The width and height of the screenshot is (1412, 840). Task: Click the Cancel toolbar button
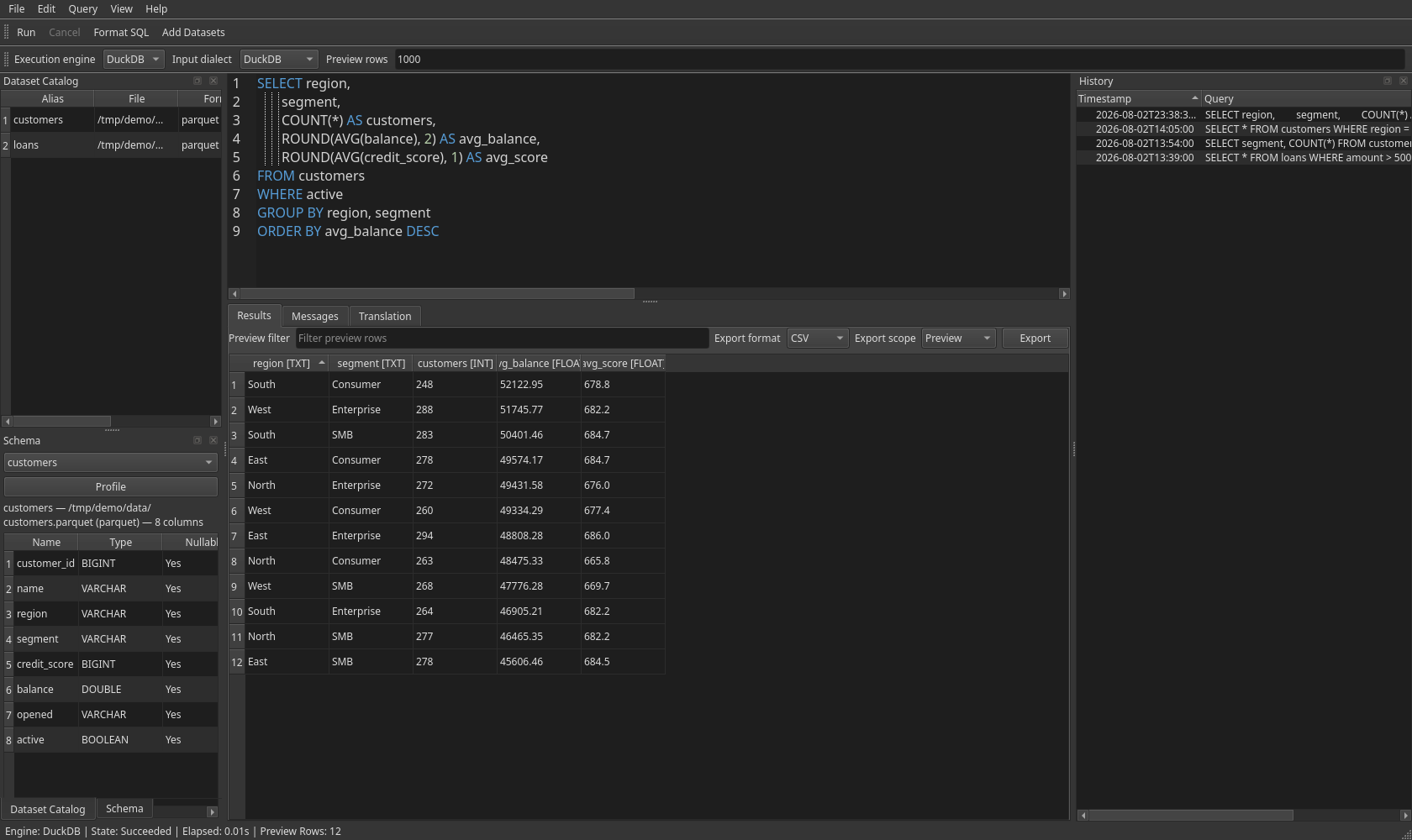pyautogui.click(x=65, y=32)
